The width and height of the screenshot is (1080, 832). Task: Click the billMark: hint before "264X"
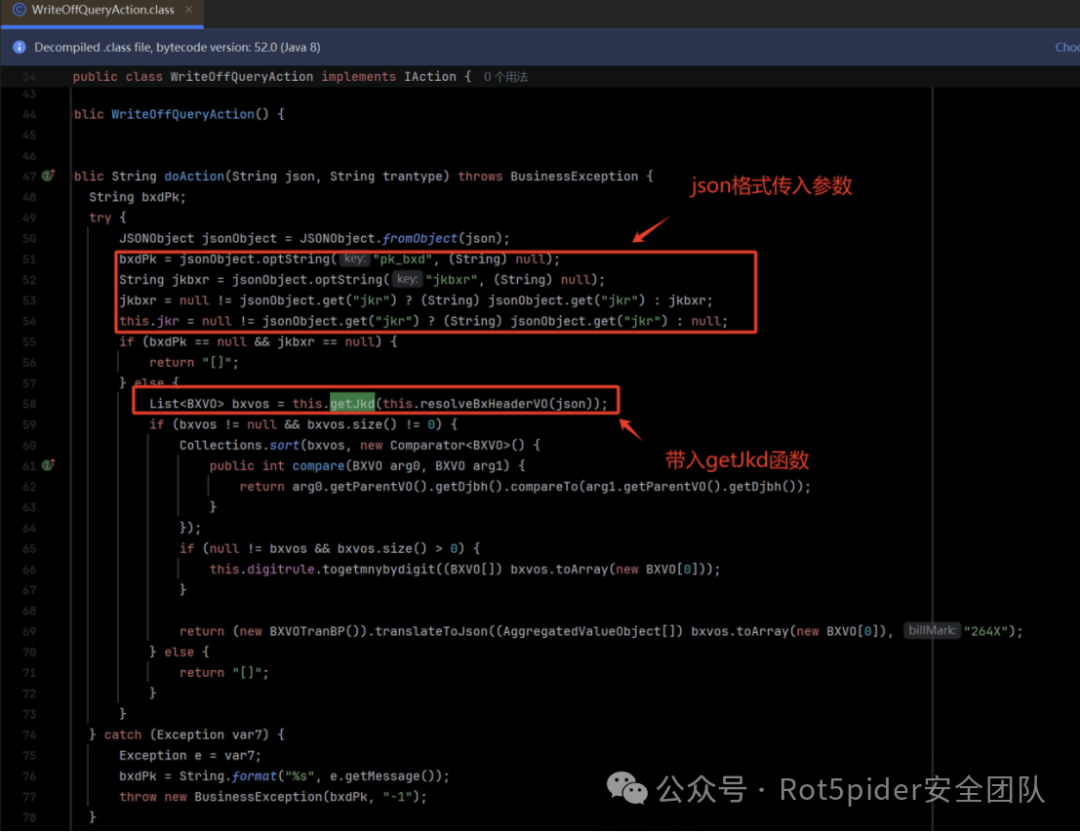pyautogui.click(x=932, y=631)
